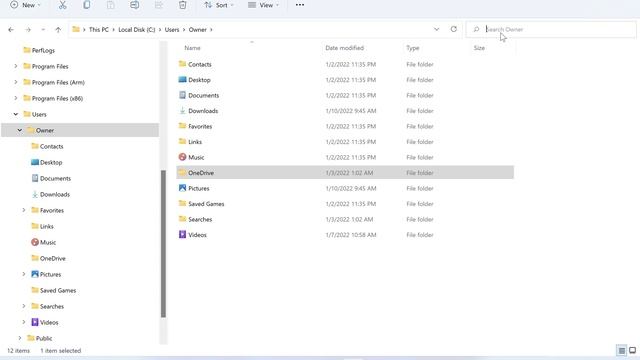Screen dimensions: 640x360
Task: Click the Delete trash icon
Action: [182, 5]
